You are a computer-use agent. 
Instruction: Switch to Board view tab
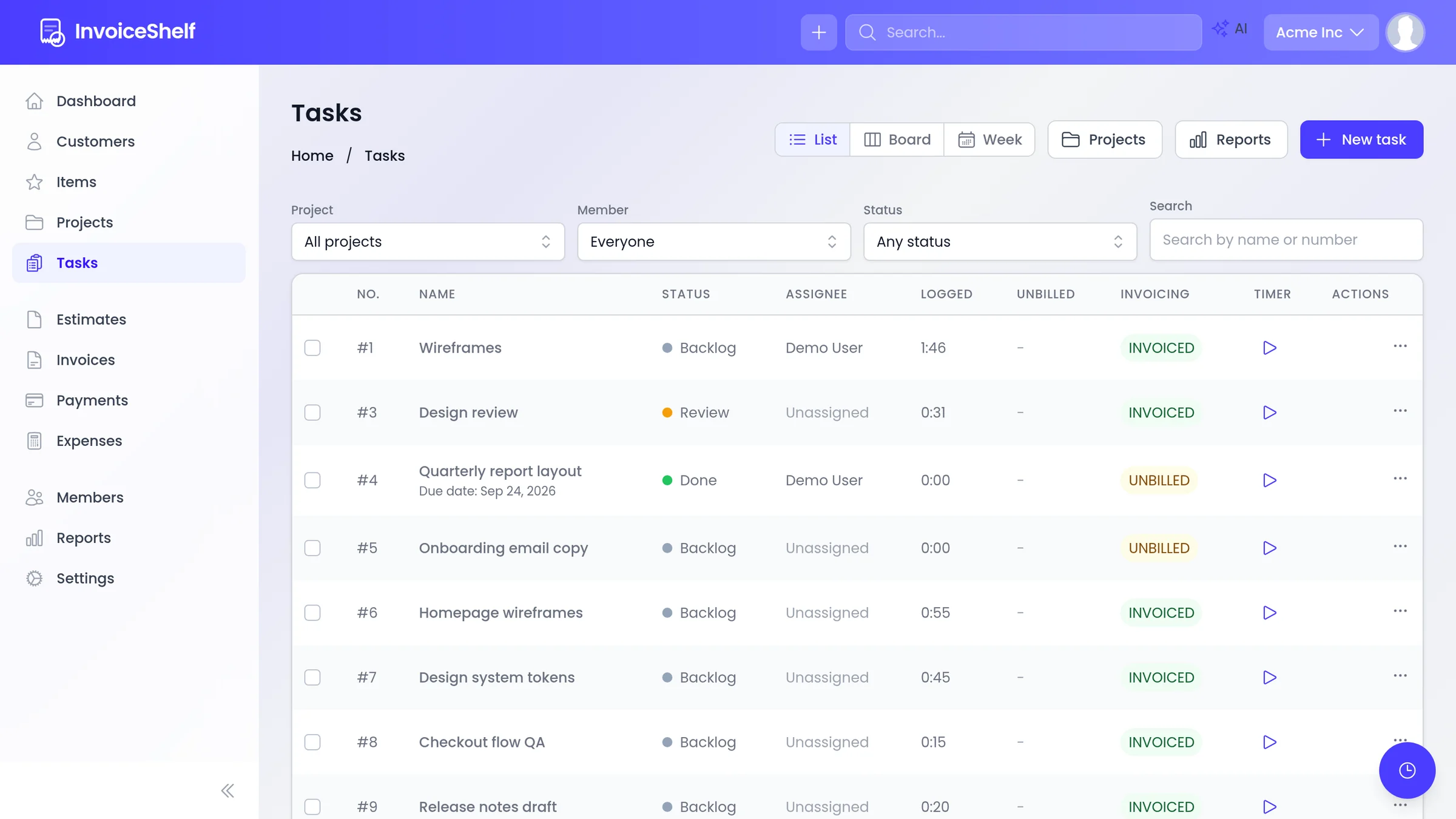(897, 140)
